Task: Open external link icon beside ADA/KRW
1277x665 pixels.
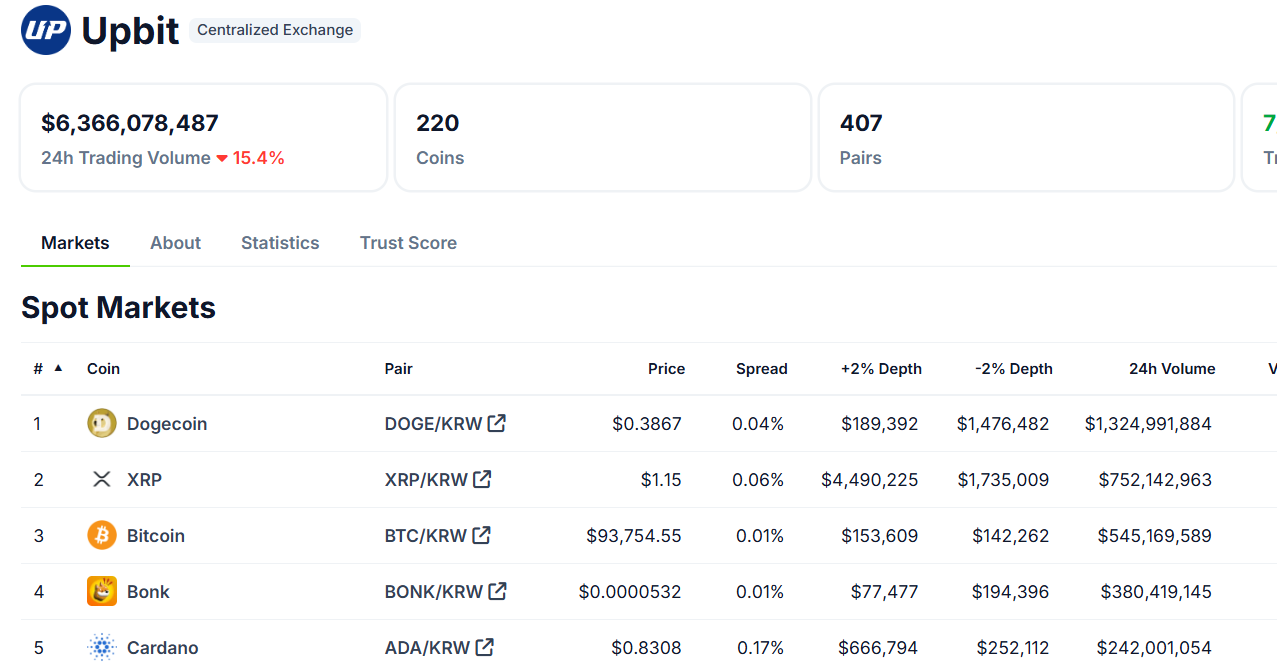Action: (484, 647)
